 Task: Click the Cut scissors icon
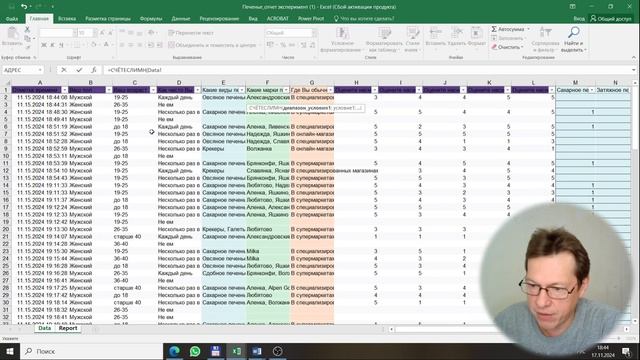27,30
